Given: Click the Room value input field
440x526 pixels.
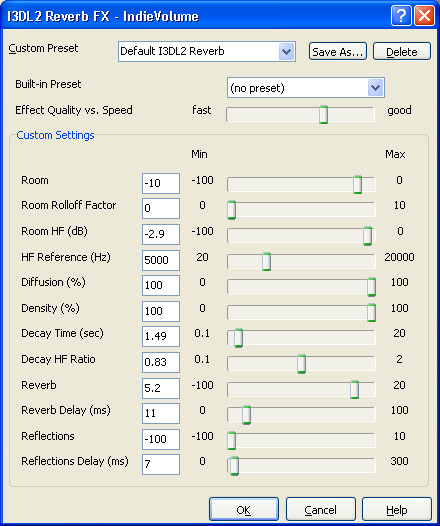Looking at the screenshot, I should click(161, 183).
